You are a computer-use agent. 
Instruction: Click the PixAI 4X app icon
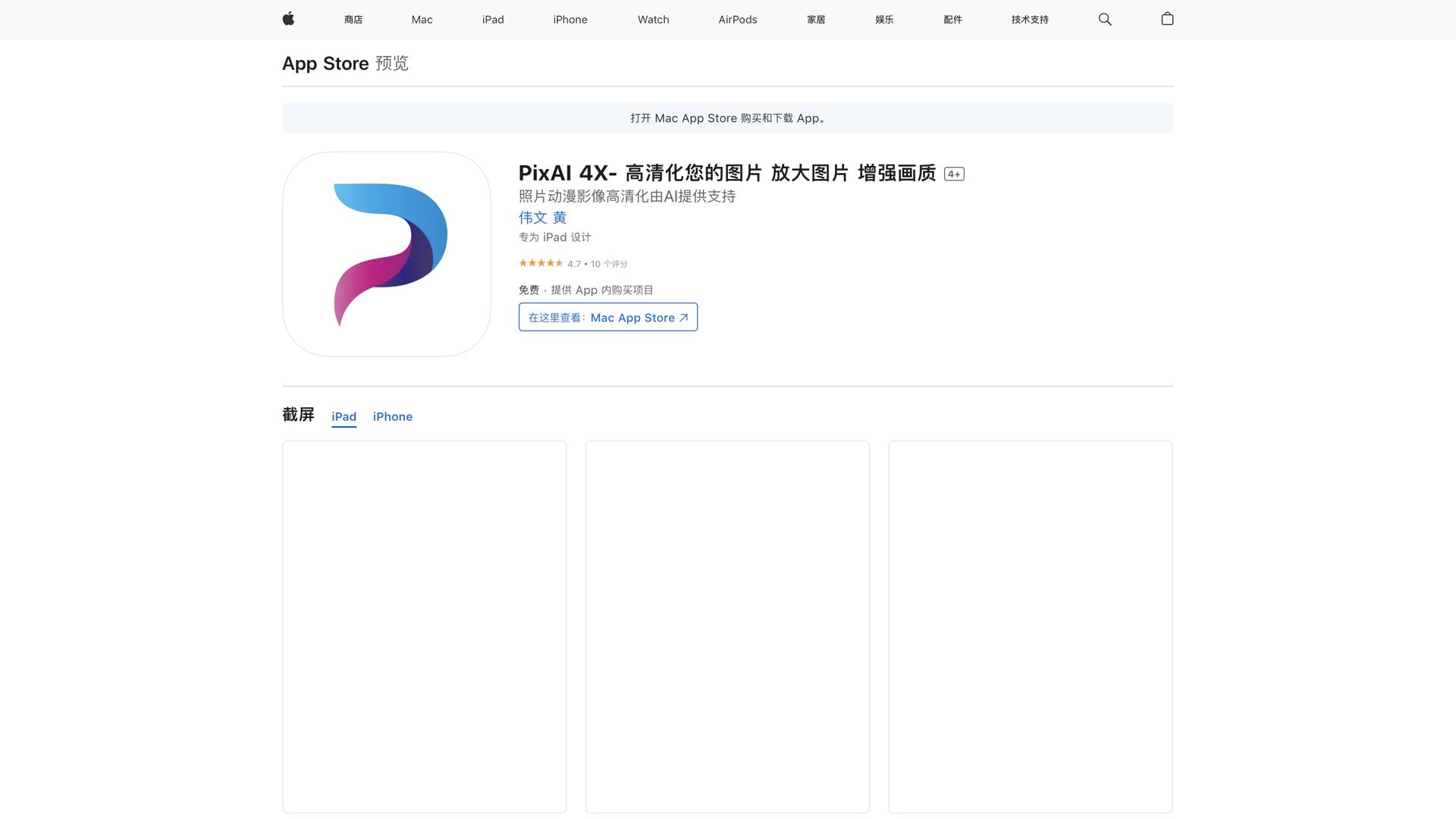coord(386,253)
